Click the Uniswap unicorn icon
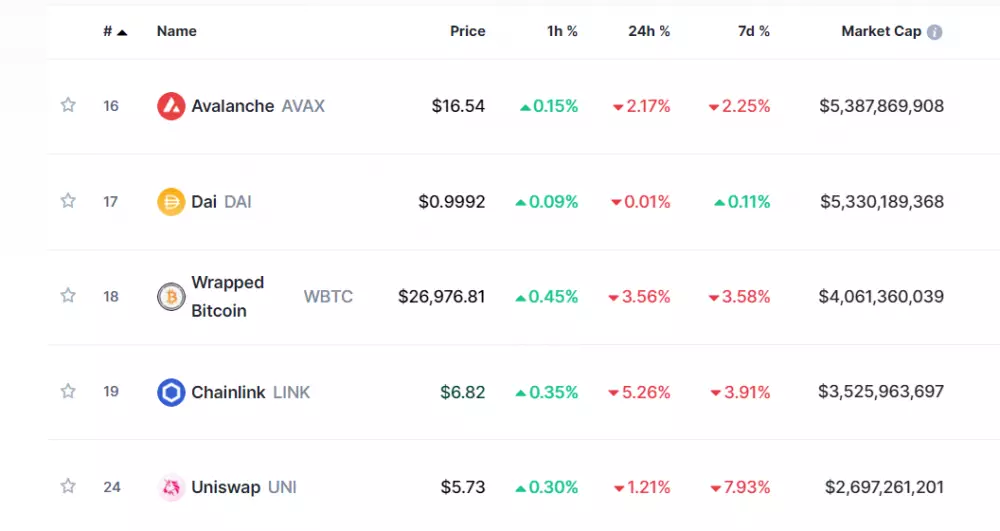 (171, 488)
